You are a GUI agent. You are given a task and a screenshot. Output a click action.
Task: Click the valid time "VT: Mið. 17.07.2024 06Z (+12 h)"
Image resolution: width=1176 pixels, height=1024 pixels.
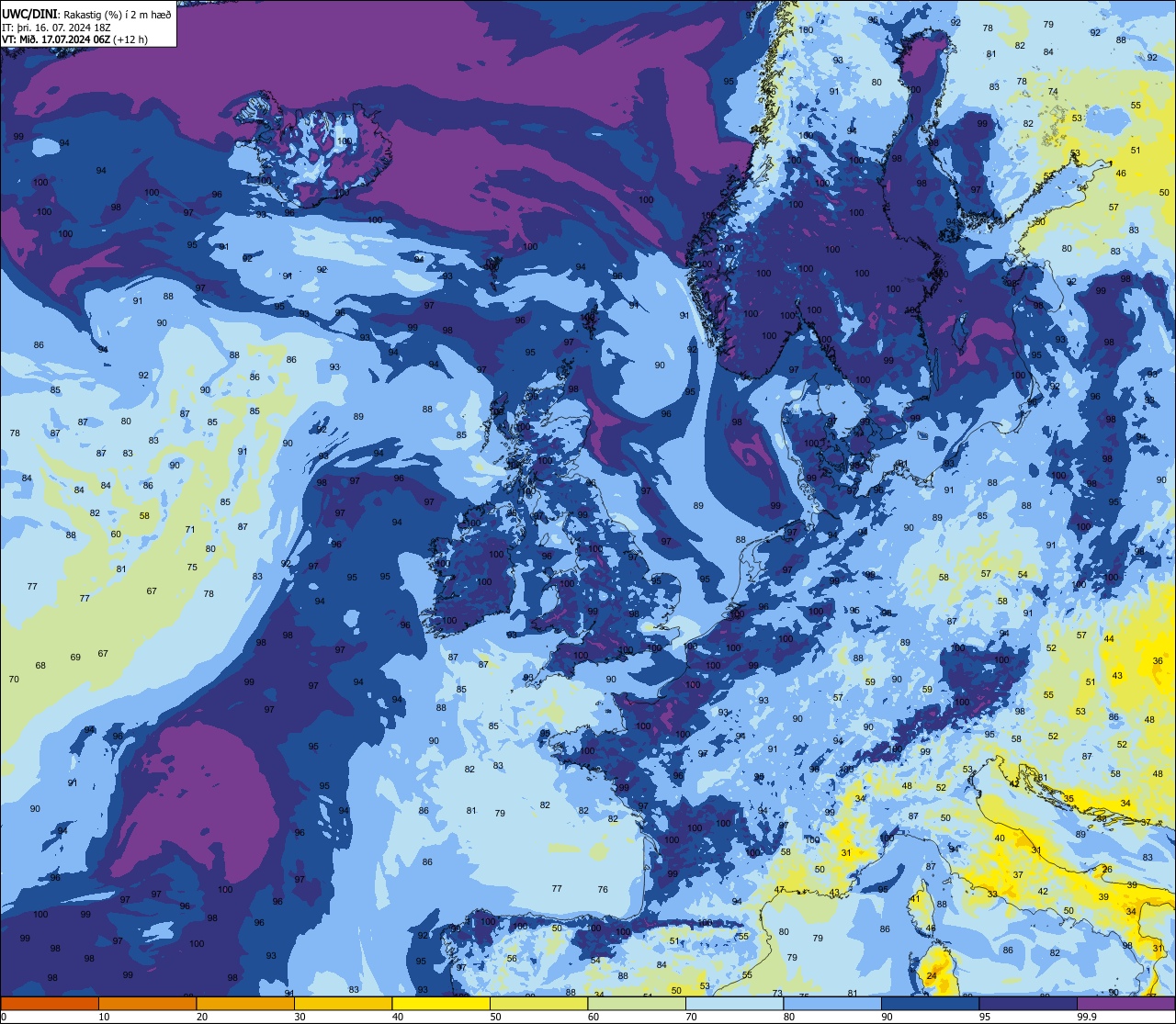coord(75,39)
